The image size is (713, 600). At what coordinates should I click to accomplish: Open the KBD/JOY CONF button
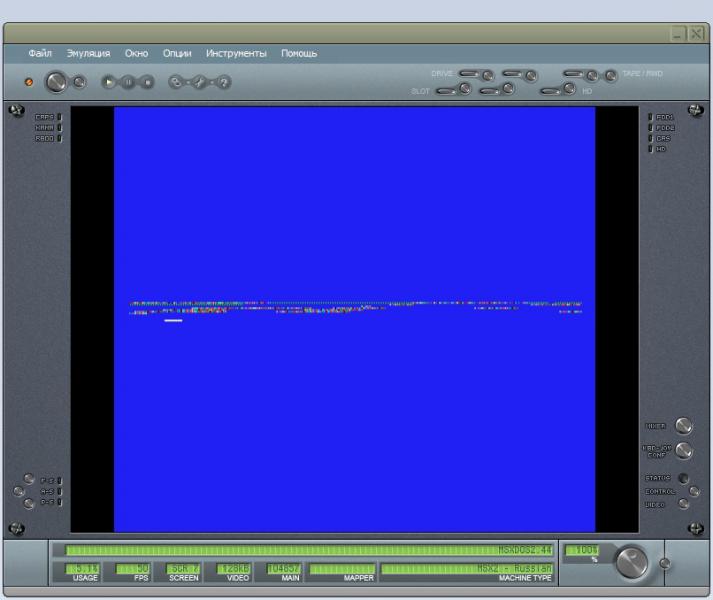(x=684, y=451)
